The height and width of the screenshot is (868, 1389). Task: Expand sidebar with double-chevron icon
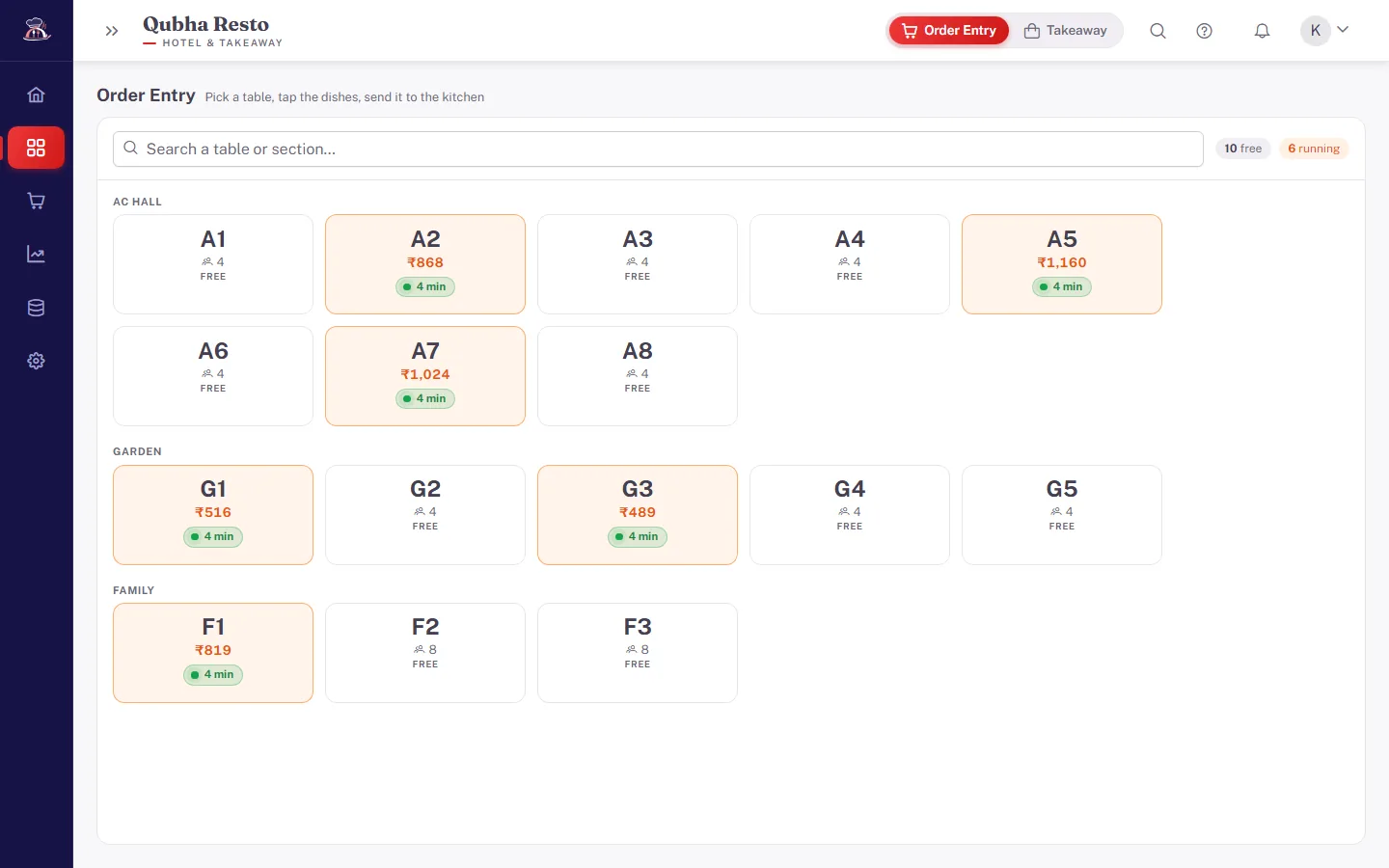tap(112, 31)
